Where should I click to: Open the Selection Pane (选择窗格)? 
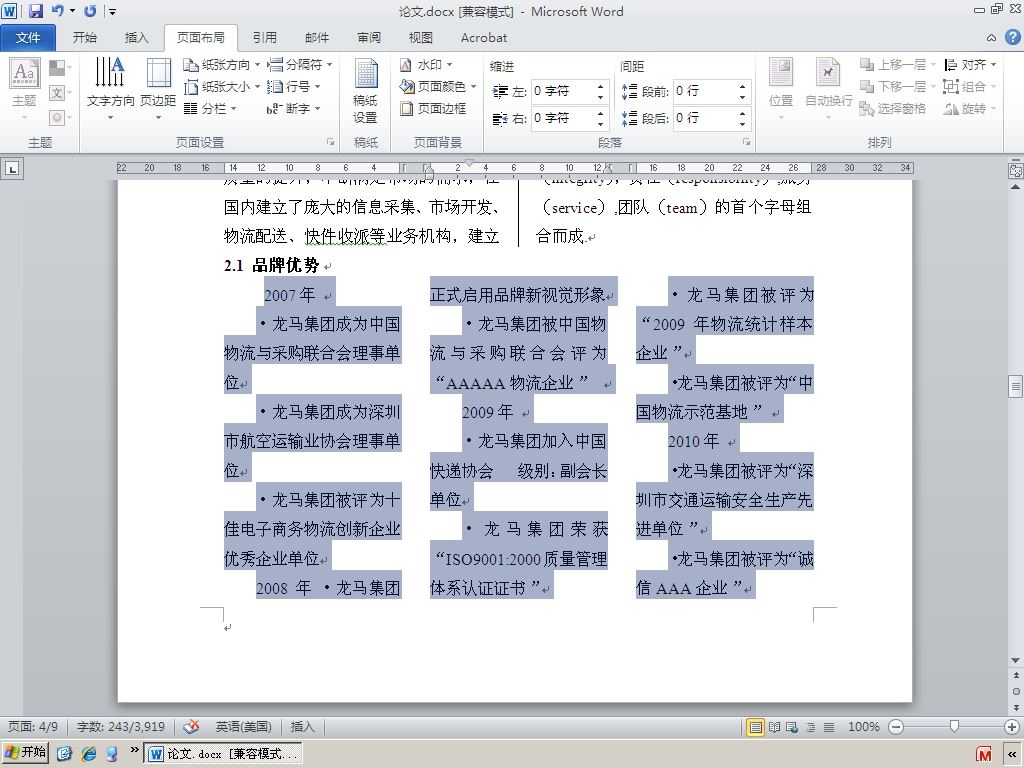pos(893,108)
